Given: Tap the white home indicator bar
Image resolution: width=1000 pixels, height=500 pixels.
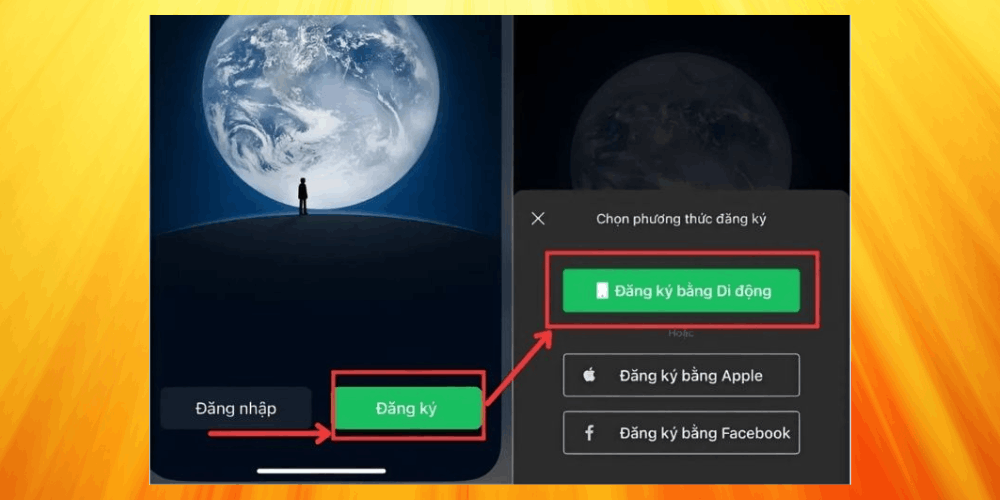Looking at the screenshot, I should [x=321, y=471].
